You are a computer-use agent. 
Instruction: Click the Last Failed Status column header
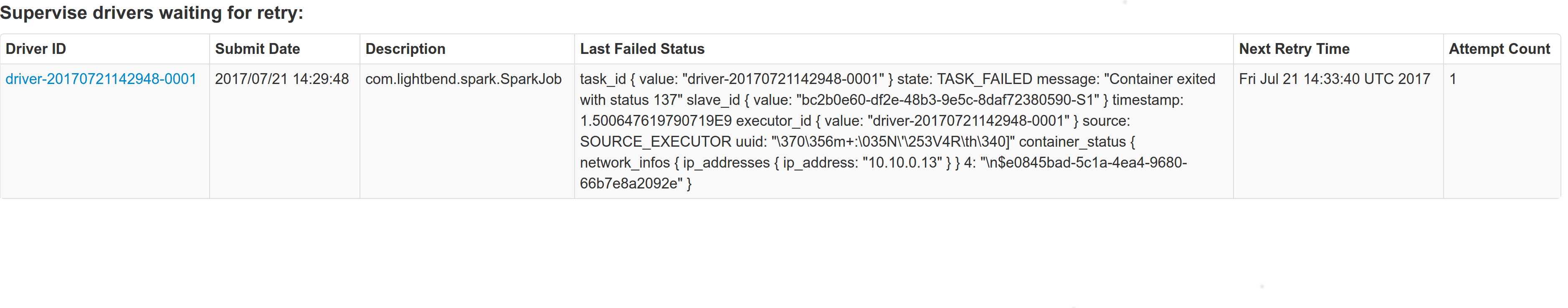(x=642, y=49)
